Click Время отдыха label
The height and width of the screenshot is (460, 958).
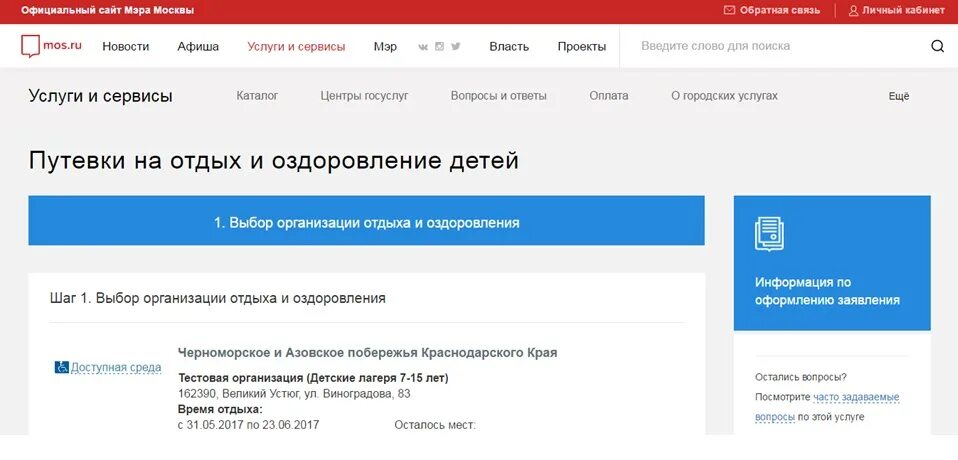pos(220,409)
